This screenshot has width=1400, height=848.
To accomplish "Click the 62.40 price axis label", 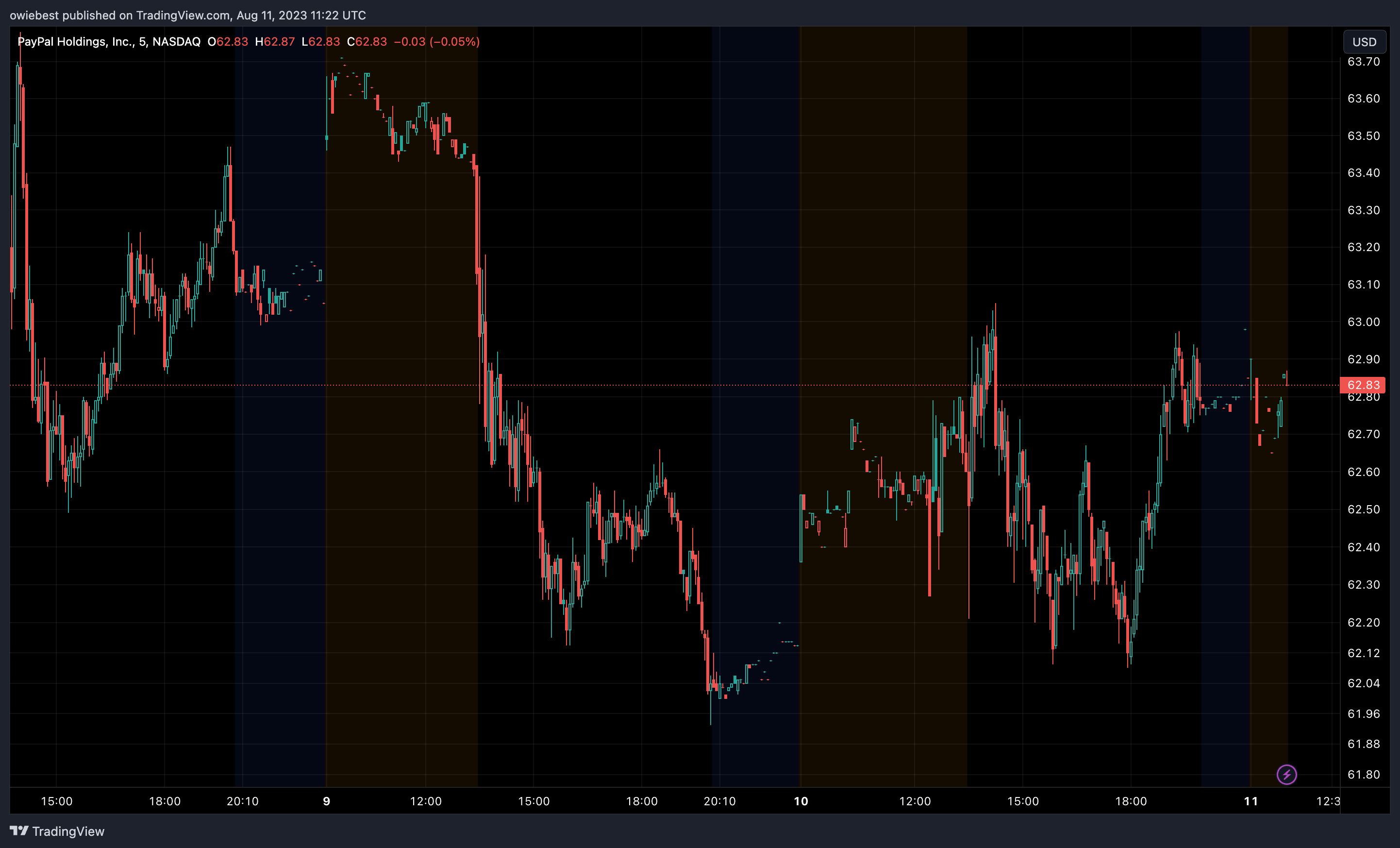I will click(1364, 547).
